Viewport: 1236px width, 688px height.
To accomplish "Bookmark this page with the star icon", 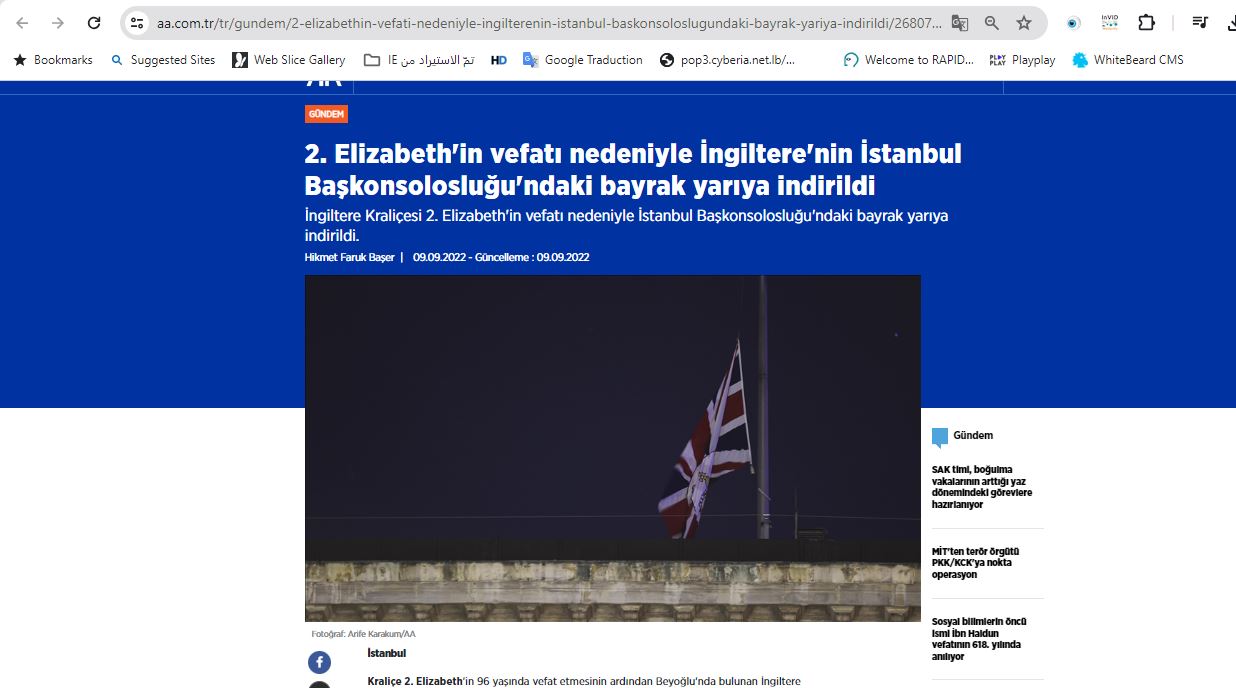I will [1024, 23].
